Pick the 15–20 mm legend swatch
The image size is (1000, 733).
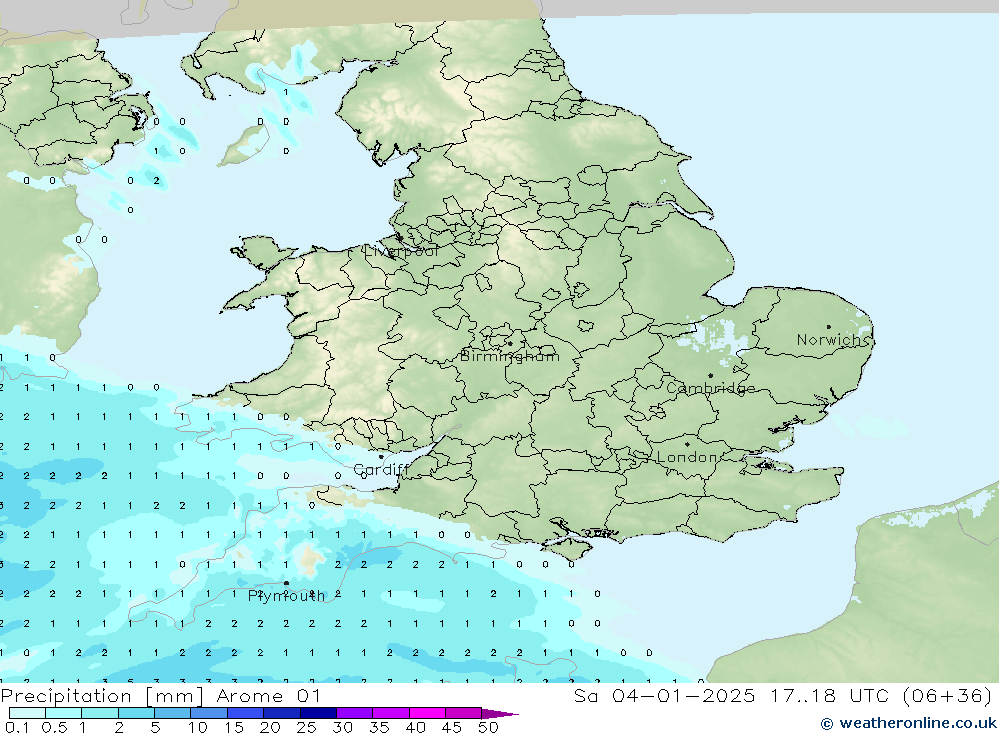coord(245,713)
